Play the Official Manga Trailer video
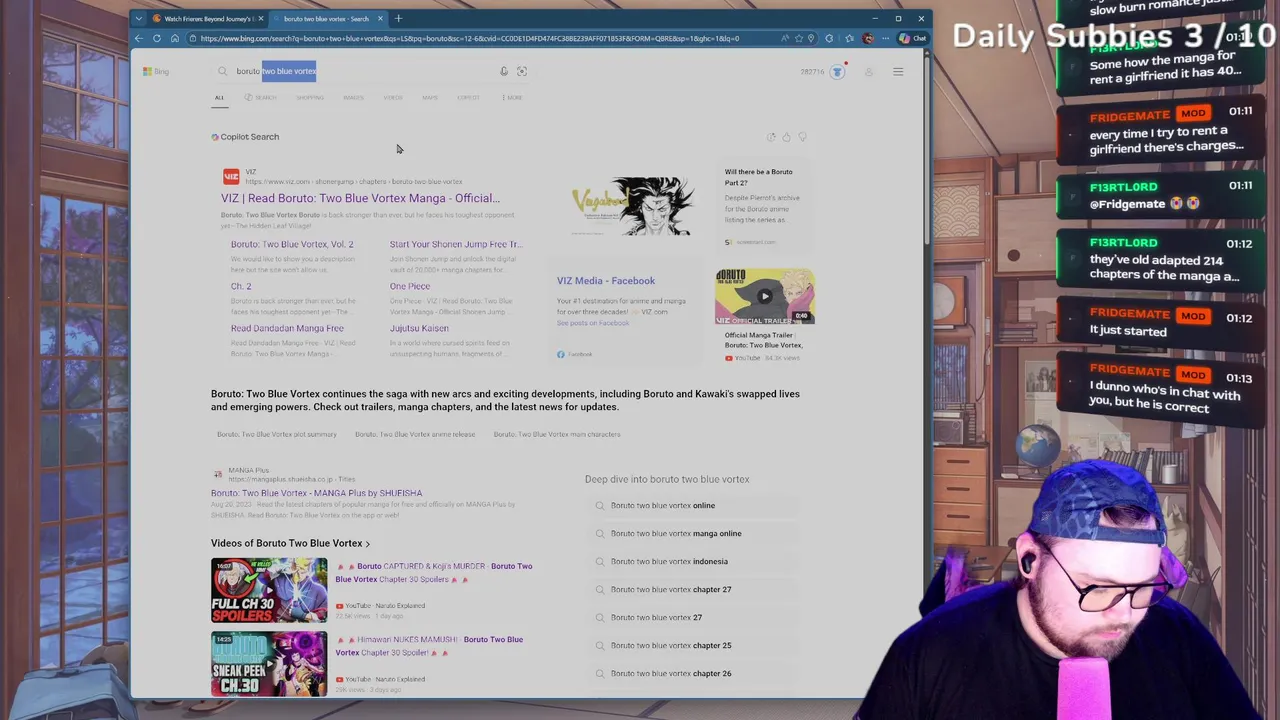The image size is (1280, 720). (x=765, y=296)
